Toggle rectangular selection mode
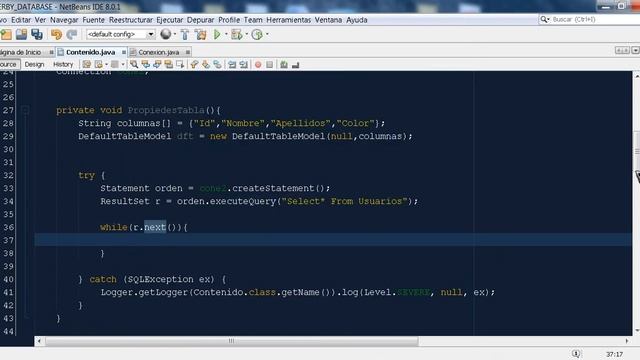This screenshot has height=360, width=640. pyautogui.click(x=180, y=64)
